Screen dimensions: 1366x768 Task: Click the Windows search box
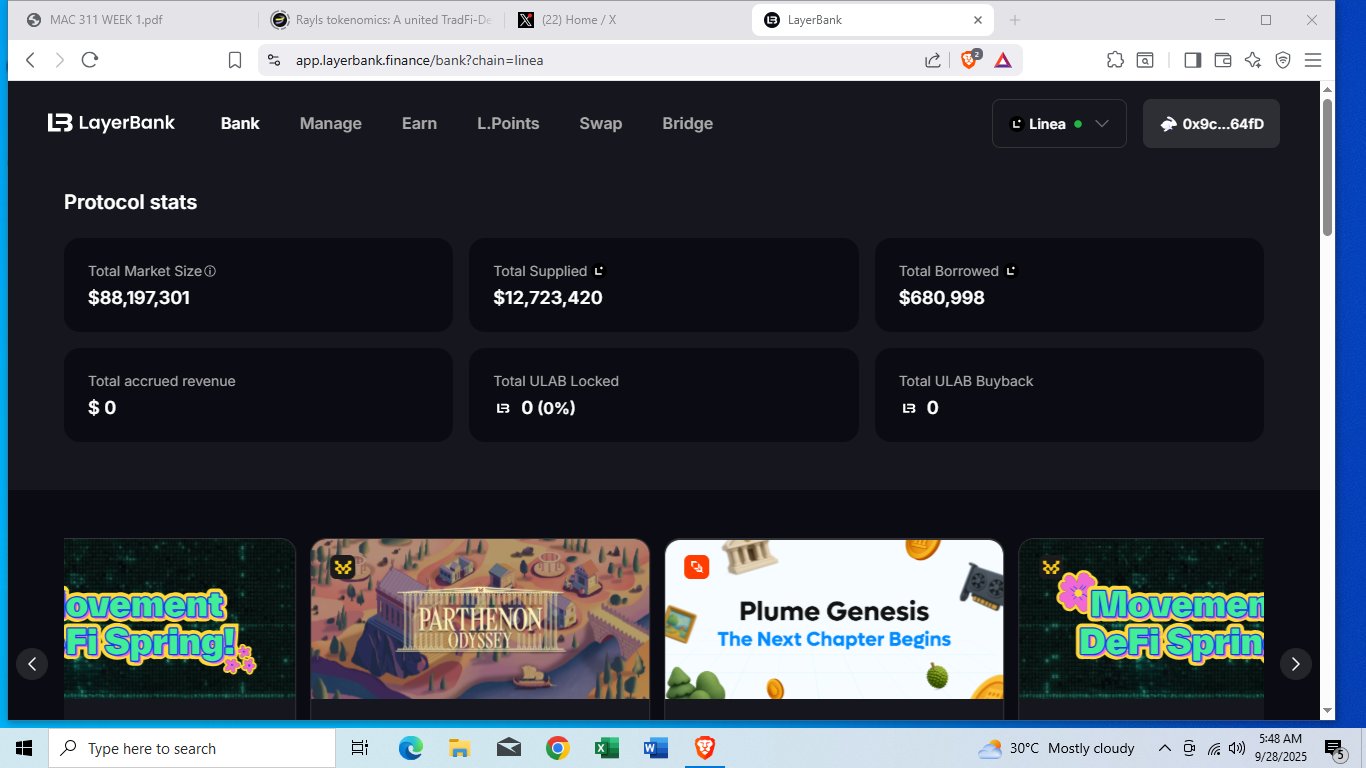click(x=190, y=748)
